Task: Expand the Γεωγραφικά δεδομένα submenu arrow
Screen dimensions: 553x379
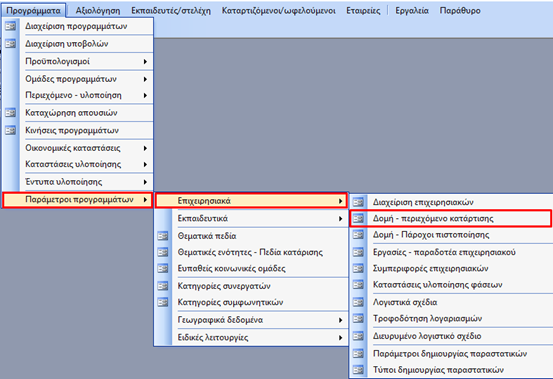Action: point(340,320)
